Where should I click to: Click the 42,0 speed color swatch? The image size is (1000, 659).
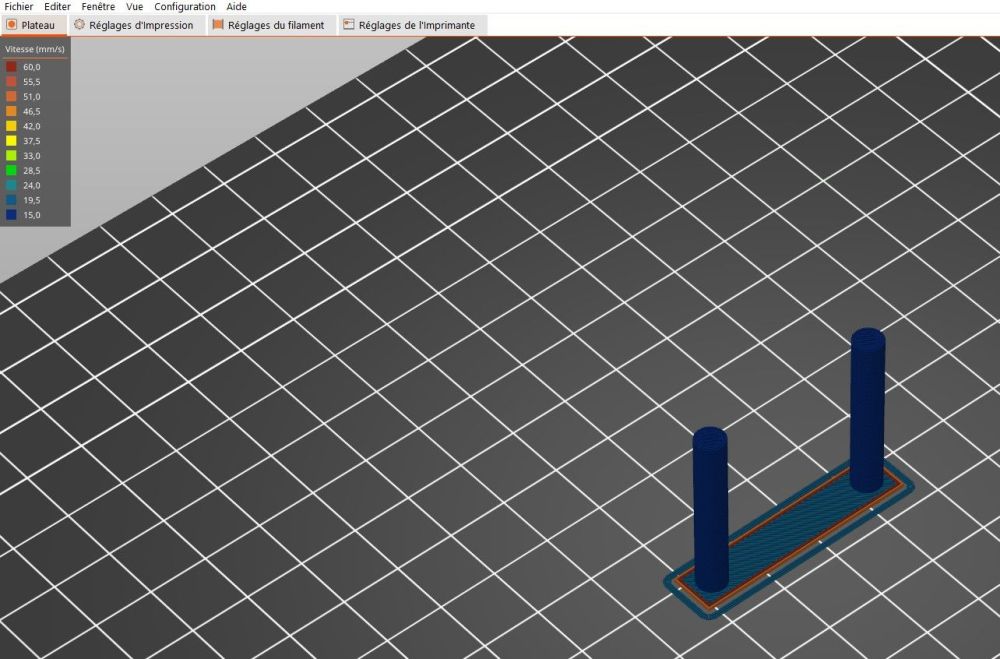pyautogui.click(x=11, y=126)
